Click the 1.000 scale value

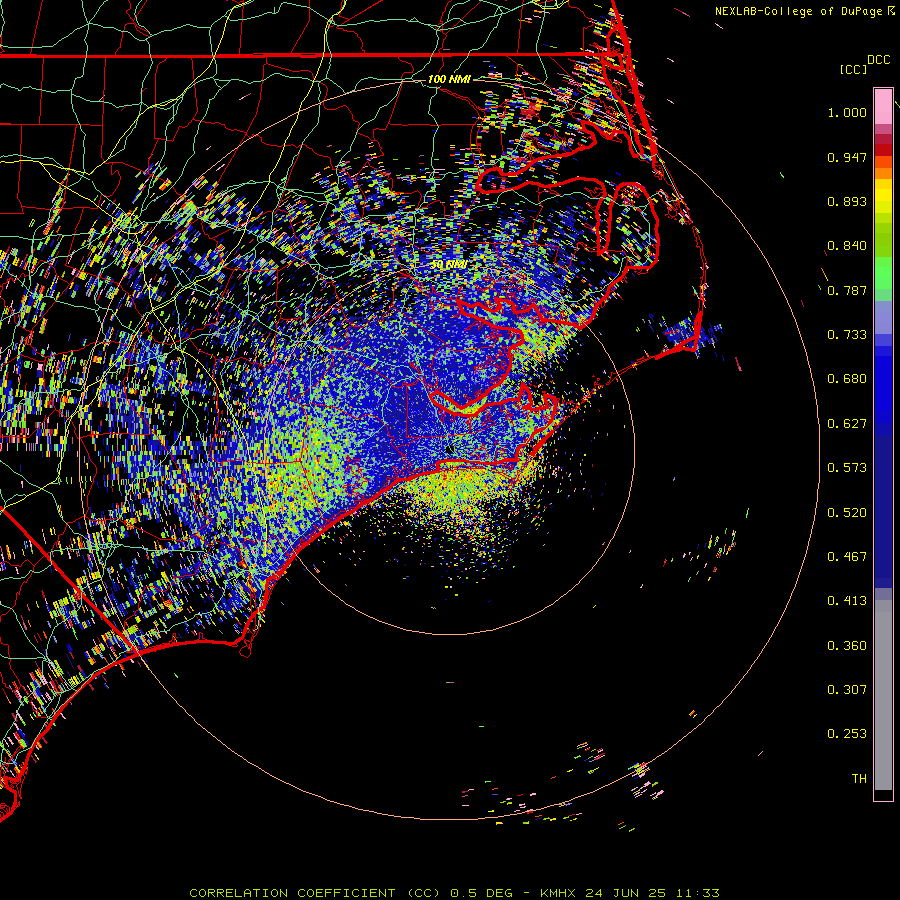[847, 112]
